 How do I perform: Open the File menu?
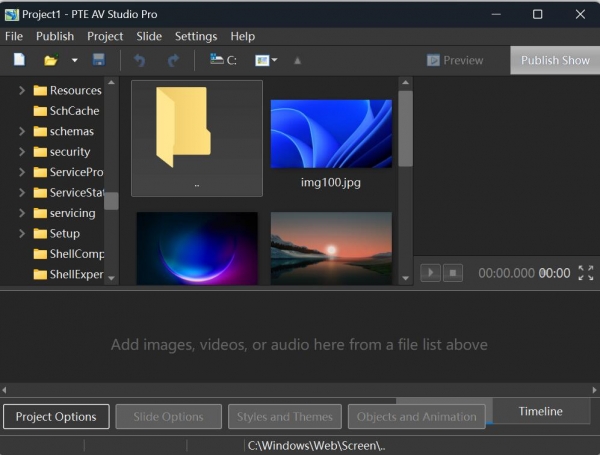coord(14,36)
